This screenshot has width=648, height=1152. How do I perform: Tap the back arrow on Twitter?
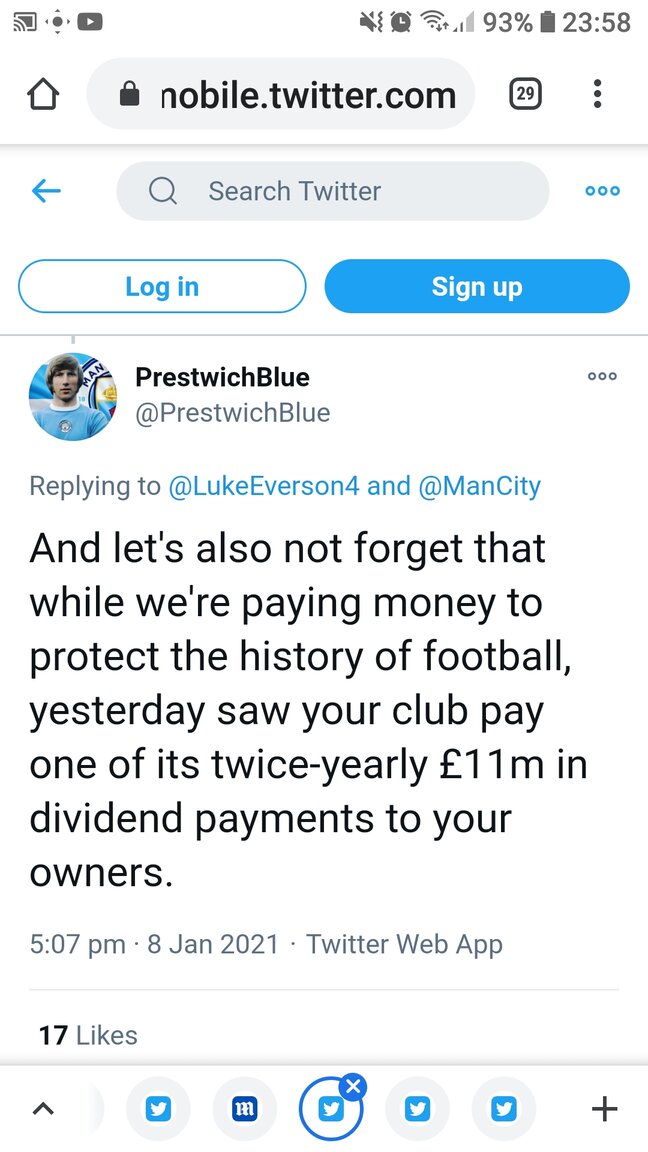(46, 191)
